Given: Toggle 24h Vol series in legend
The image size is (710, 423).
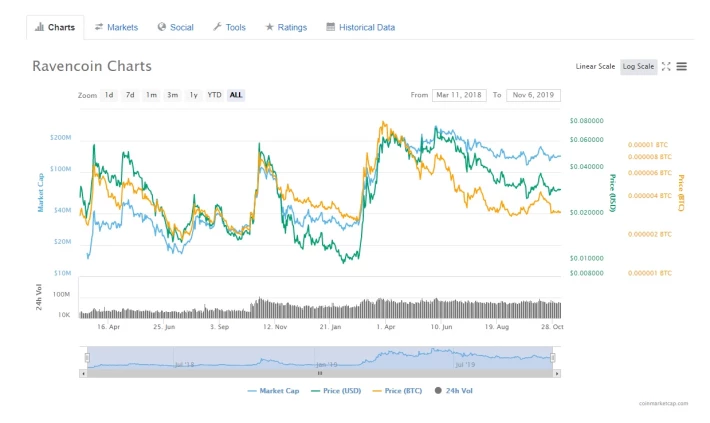Looking at the screenshot, I should (454, 390).
